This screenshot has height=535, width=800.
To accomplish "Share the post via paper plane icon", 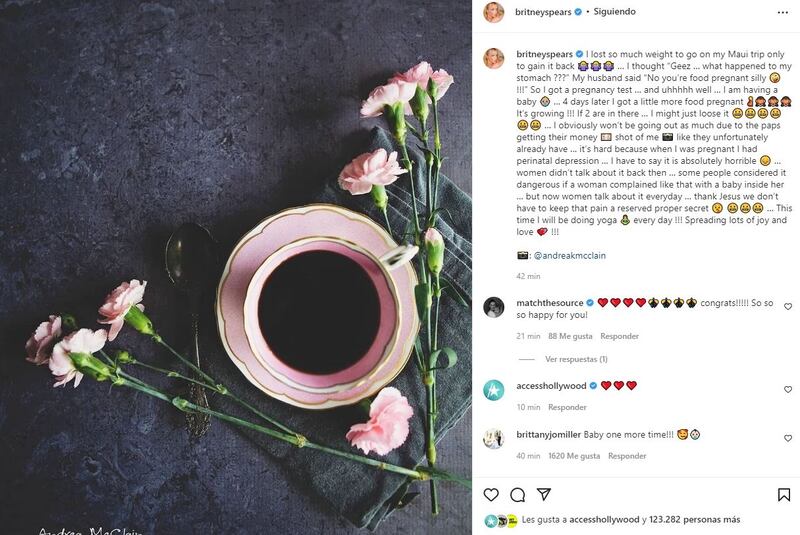I will tap(544, 494).
